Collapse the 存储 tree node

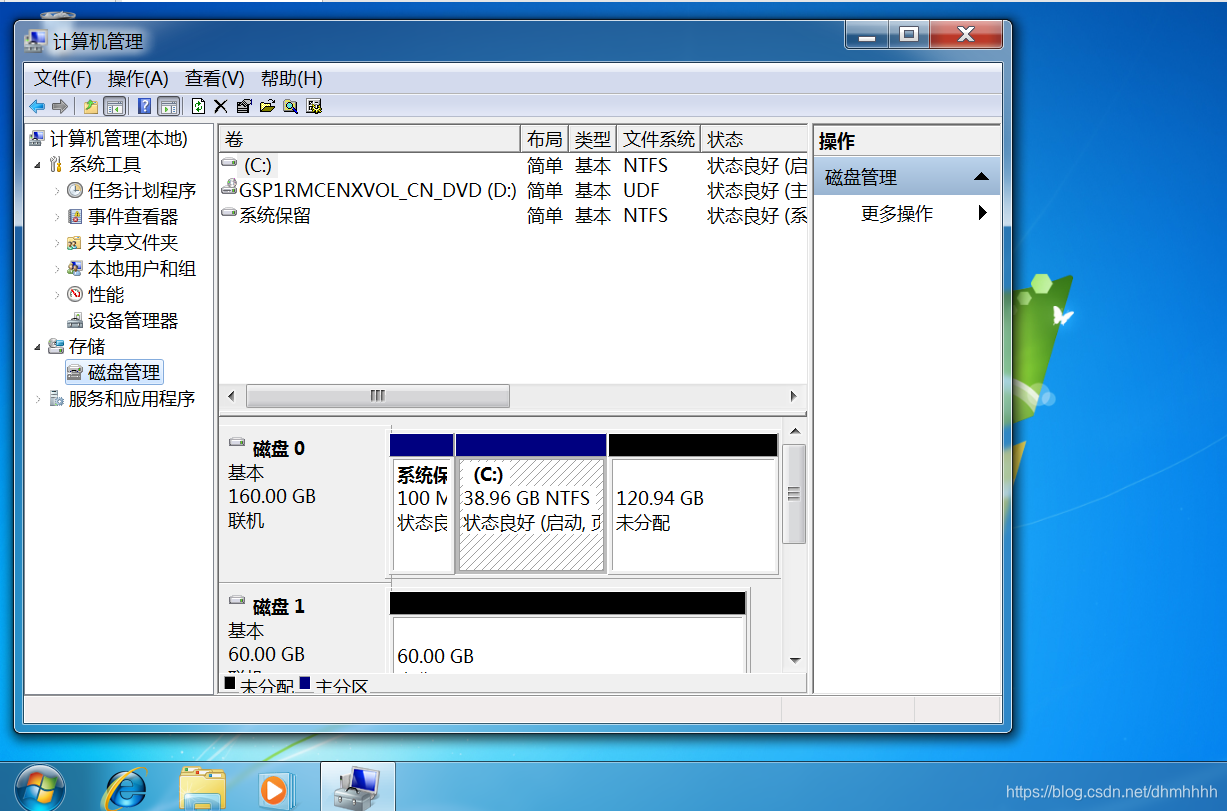[37, 347]
